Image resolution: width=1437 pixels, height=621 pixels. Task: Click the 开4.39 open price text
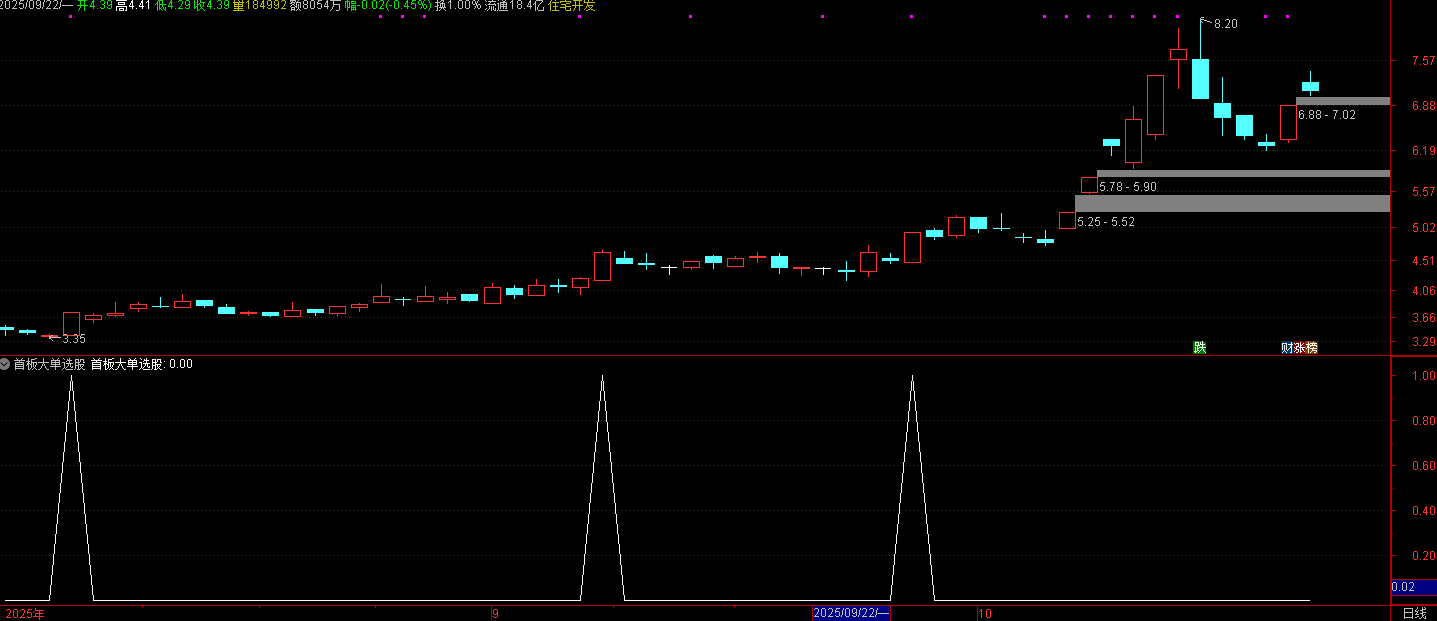(x=94, y=6)
